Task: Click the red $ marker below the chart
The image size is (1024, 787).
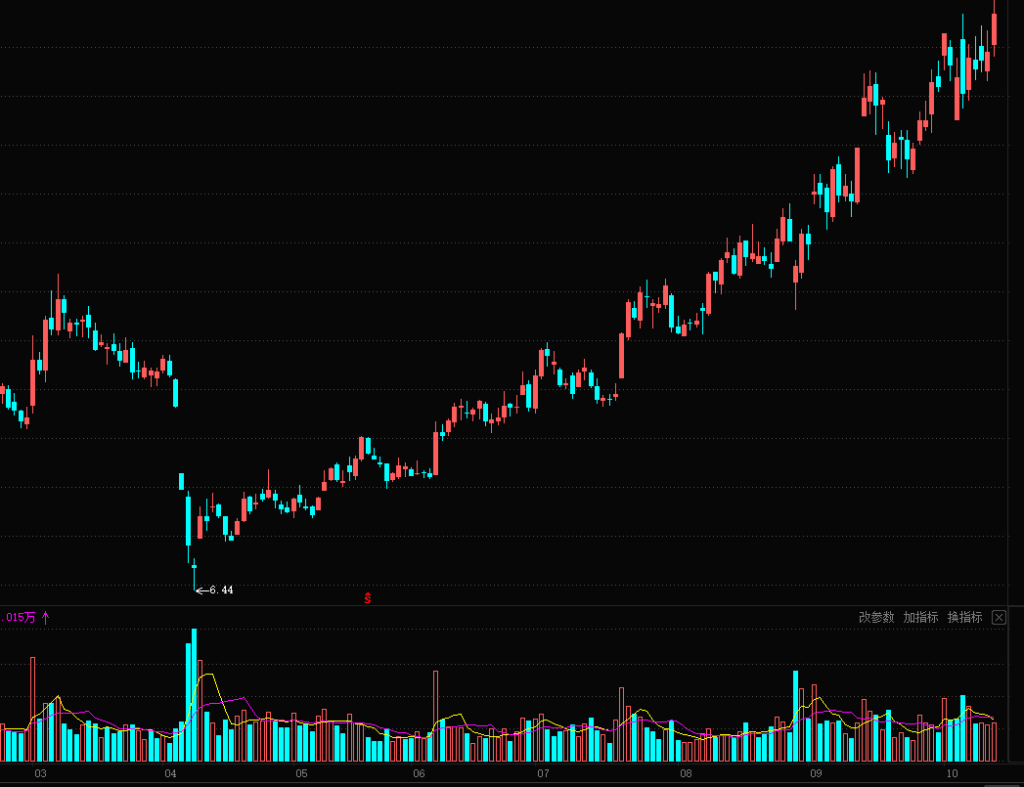Action: pyautogui.click(x=368, y=598)
